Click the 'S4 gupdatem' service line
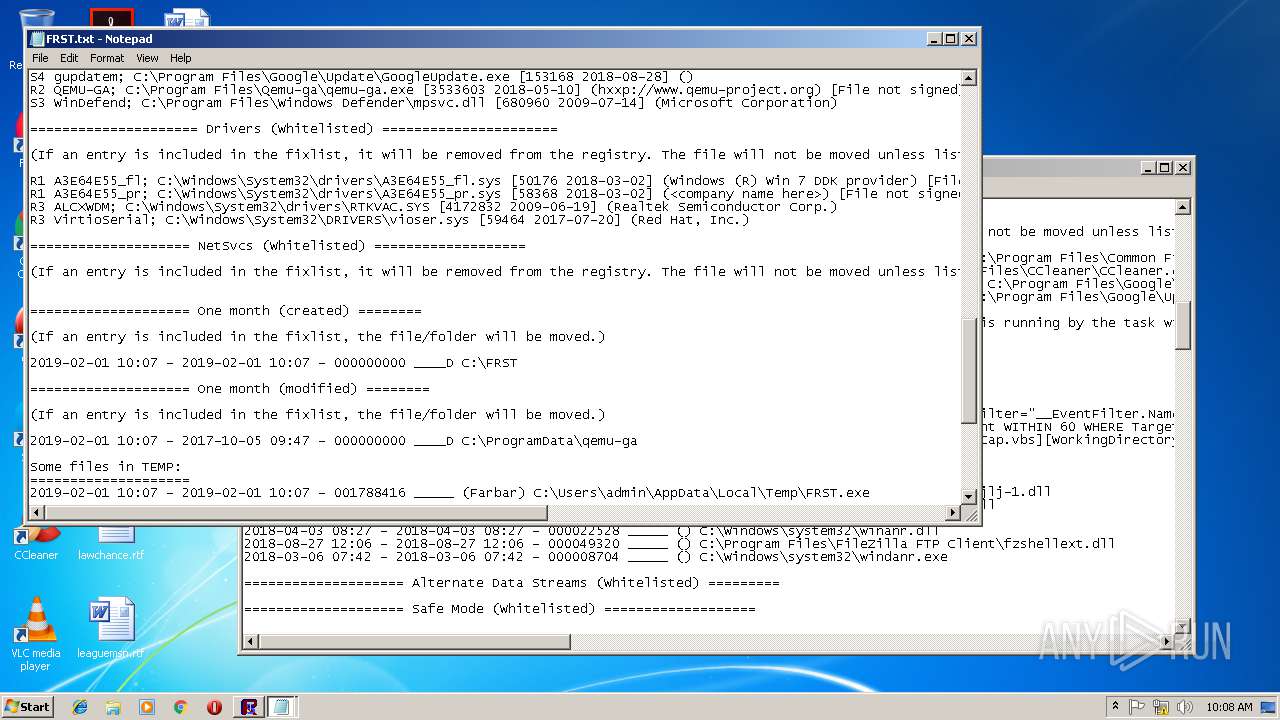 pyautogui.click(x=361, y=76)
